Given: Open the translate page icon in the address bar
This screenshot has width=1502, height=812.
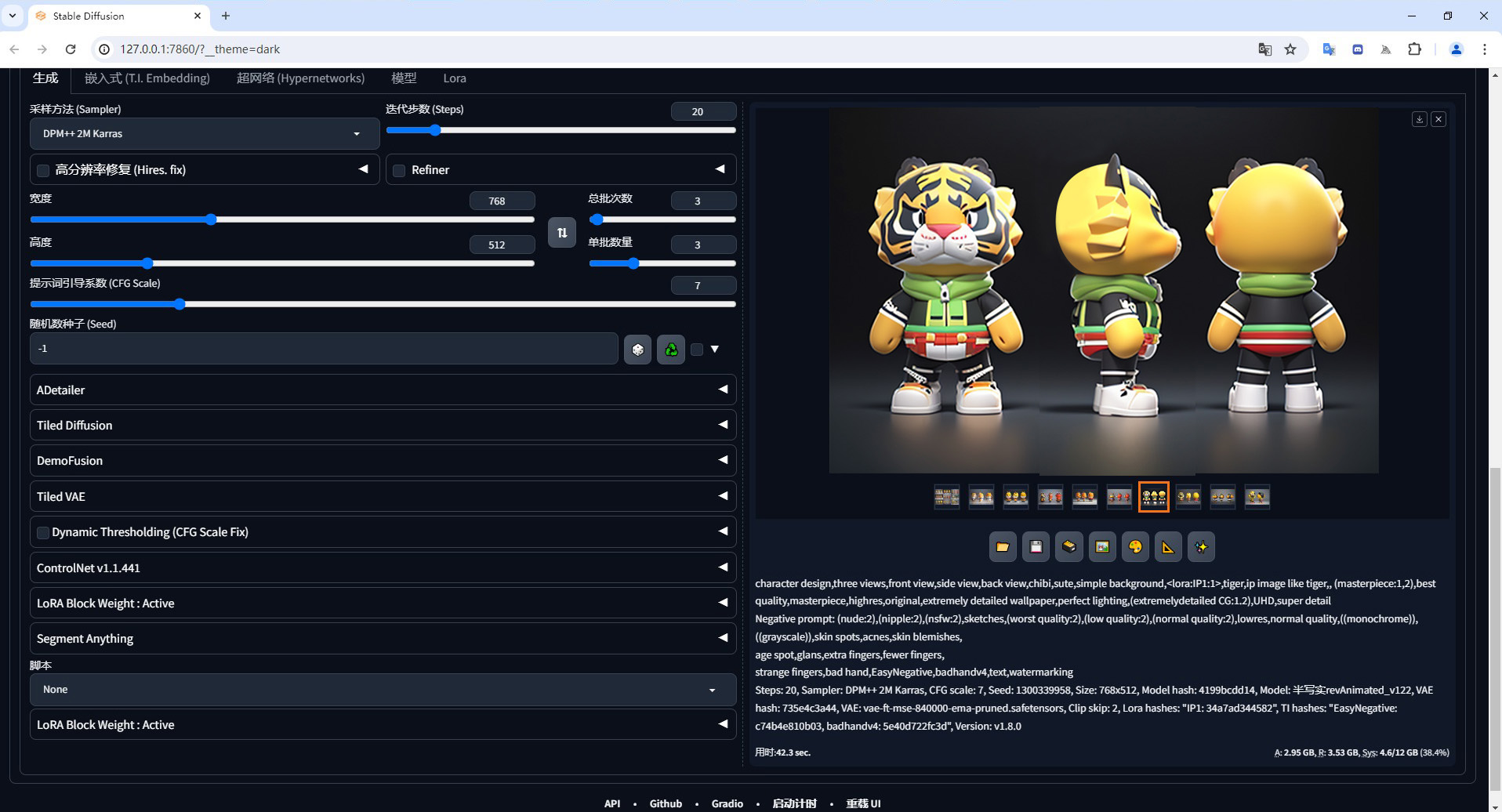Looking at the screenshot, I should coord(1265,49).
